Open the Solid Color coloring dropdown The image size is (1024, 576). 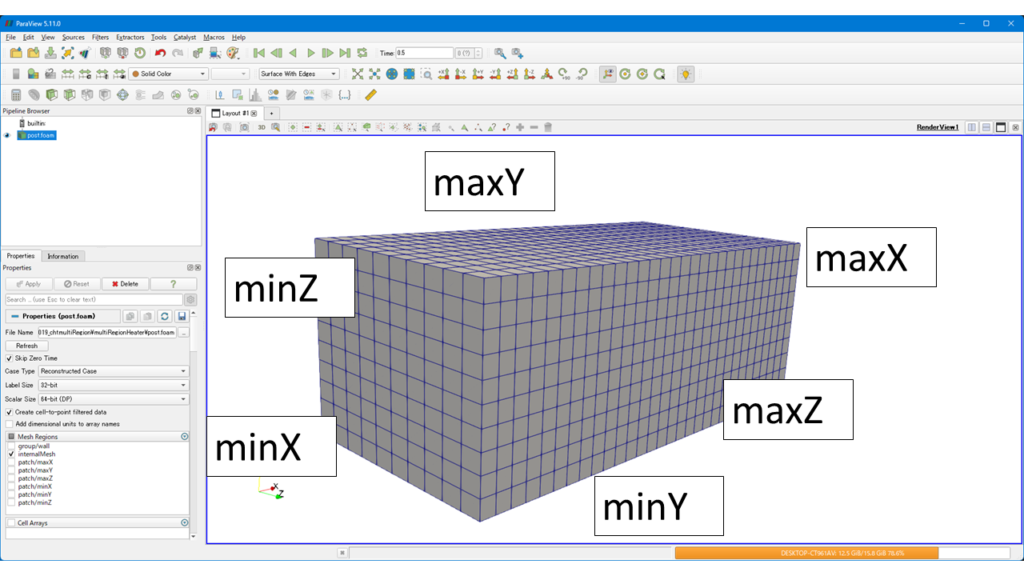tap(168, 74)
